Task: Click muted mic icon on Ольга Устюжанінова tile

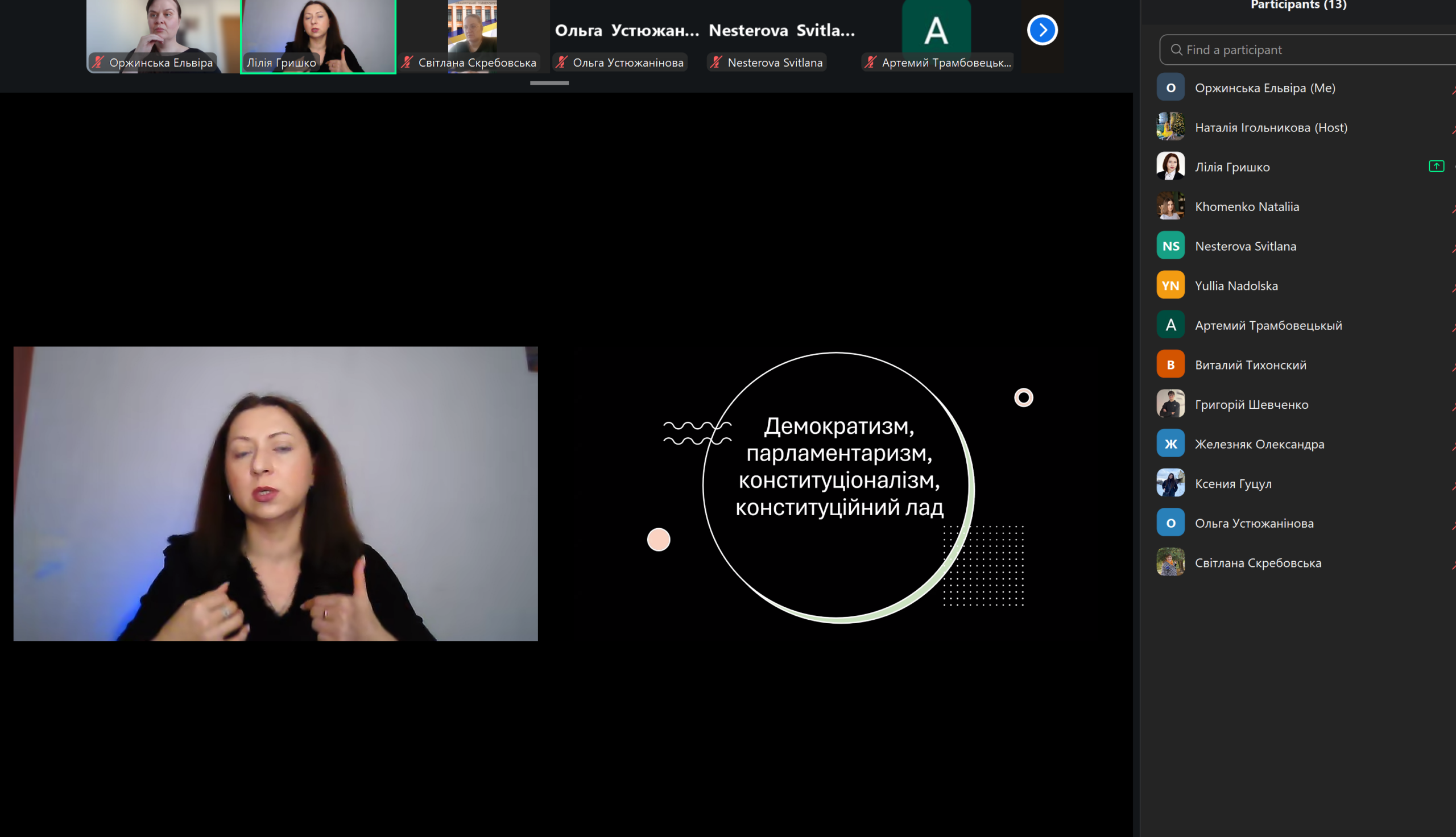Action: click(x=562, y=62)
